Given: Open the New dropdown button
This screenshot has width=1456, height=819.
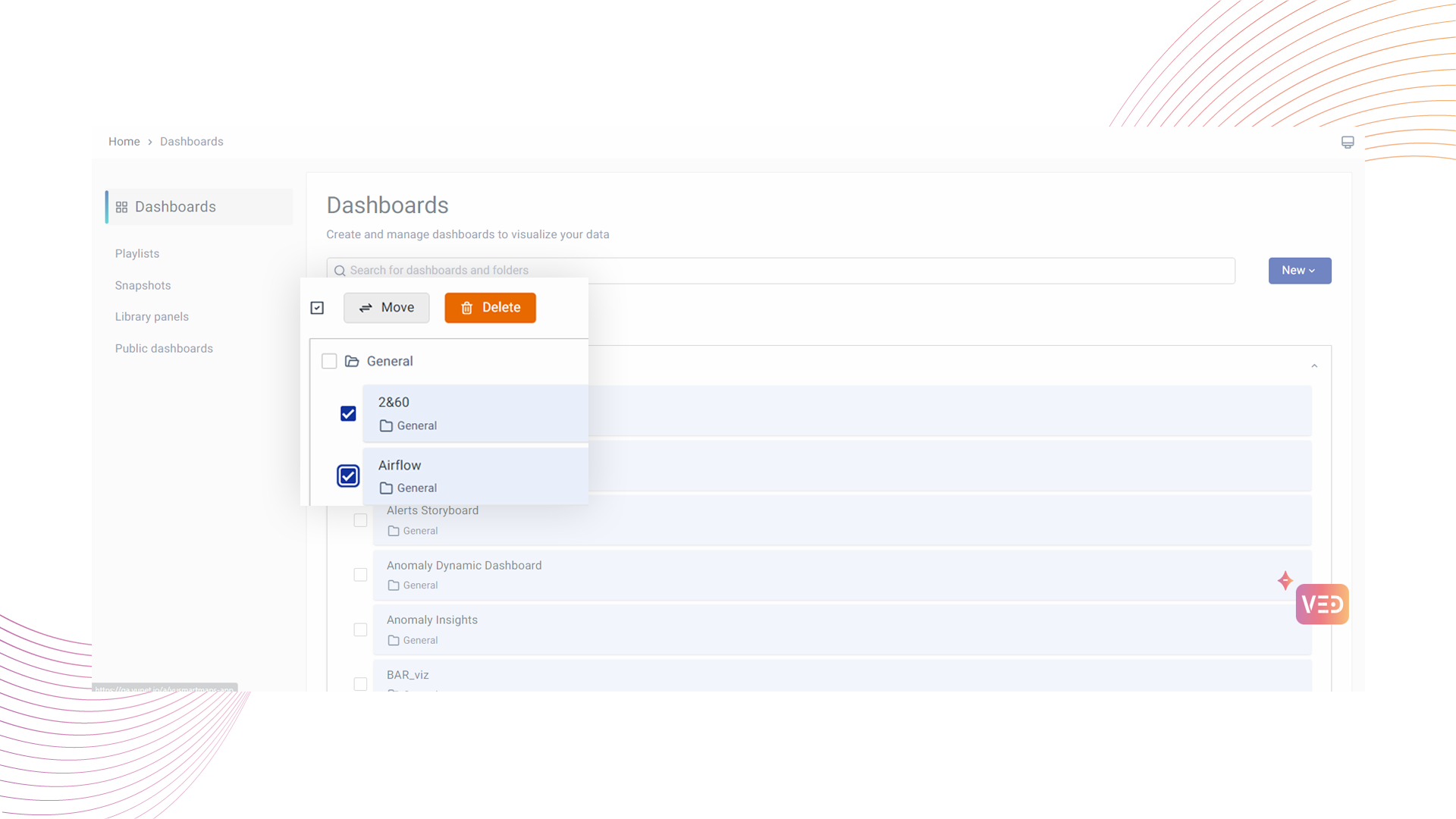Looking at the screenshot, I should (1299, 271).
